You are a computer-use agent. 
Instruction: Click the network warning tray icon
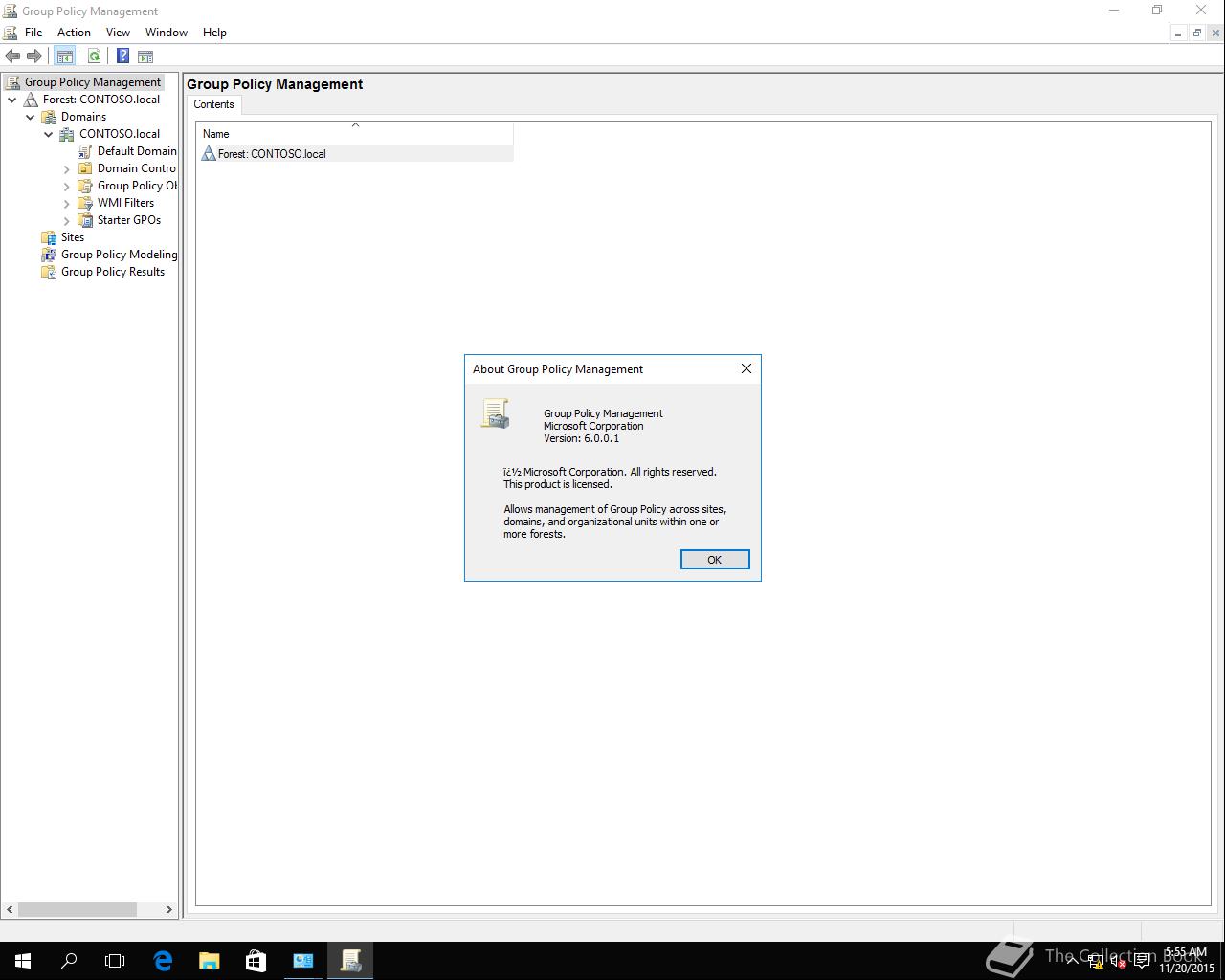click(x=1096, y=961)
